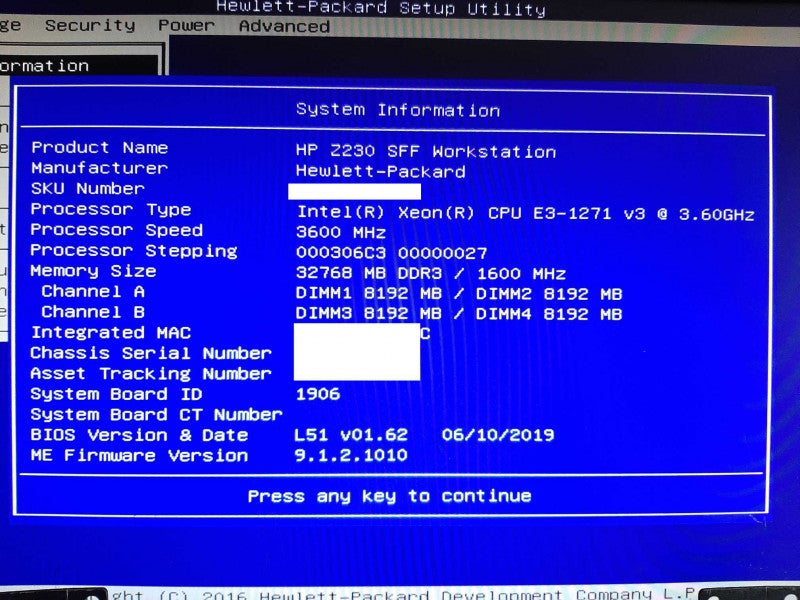Click the 'DIMM3 8192 MB / DIMM4 8192 MB' value
The image size is (800, 600).
point(459,314)
